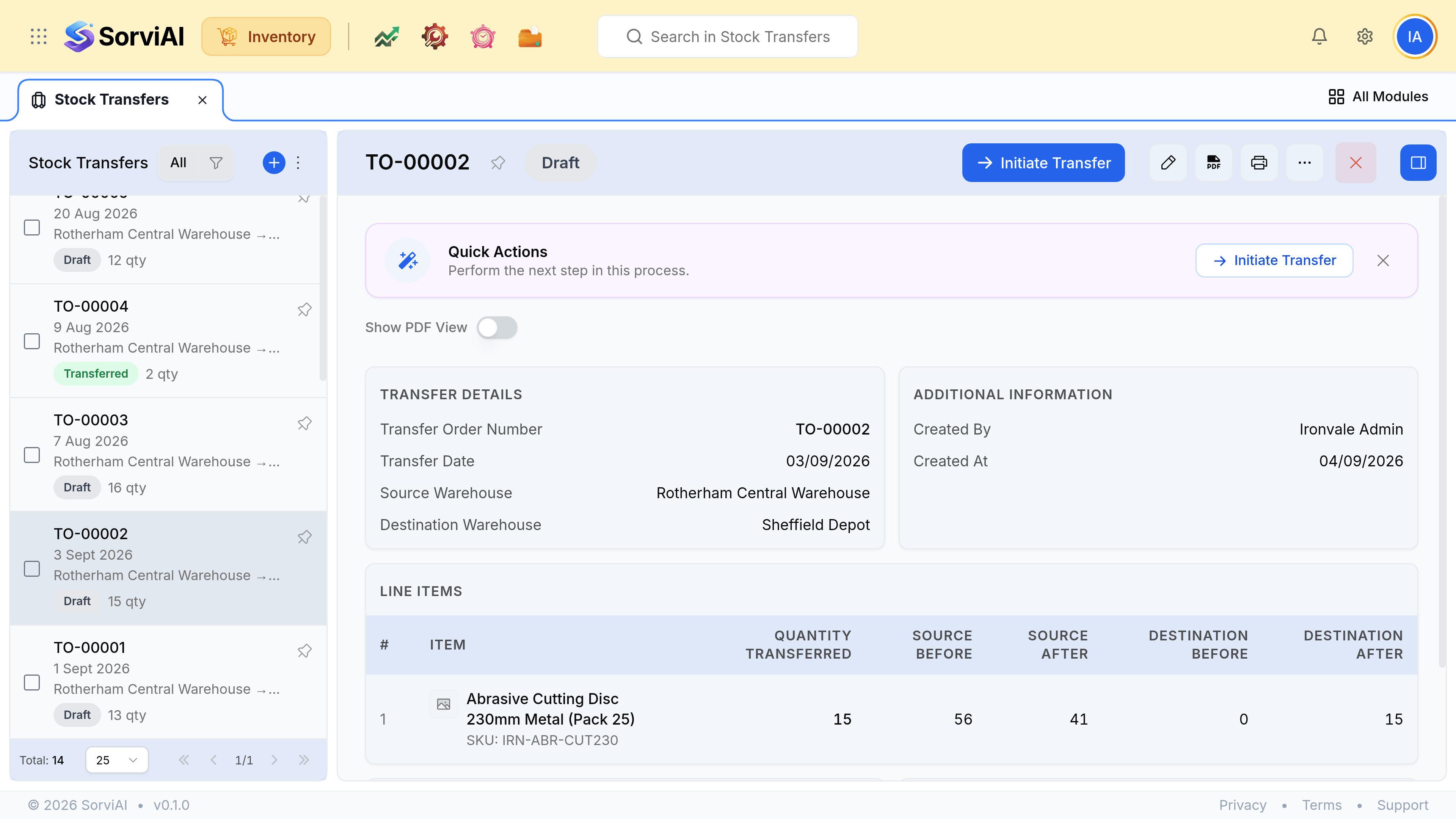The height and width of the screenshot is (819, 1456).
Task: Click the line item image placeholder
Action: (444, 704)
